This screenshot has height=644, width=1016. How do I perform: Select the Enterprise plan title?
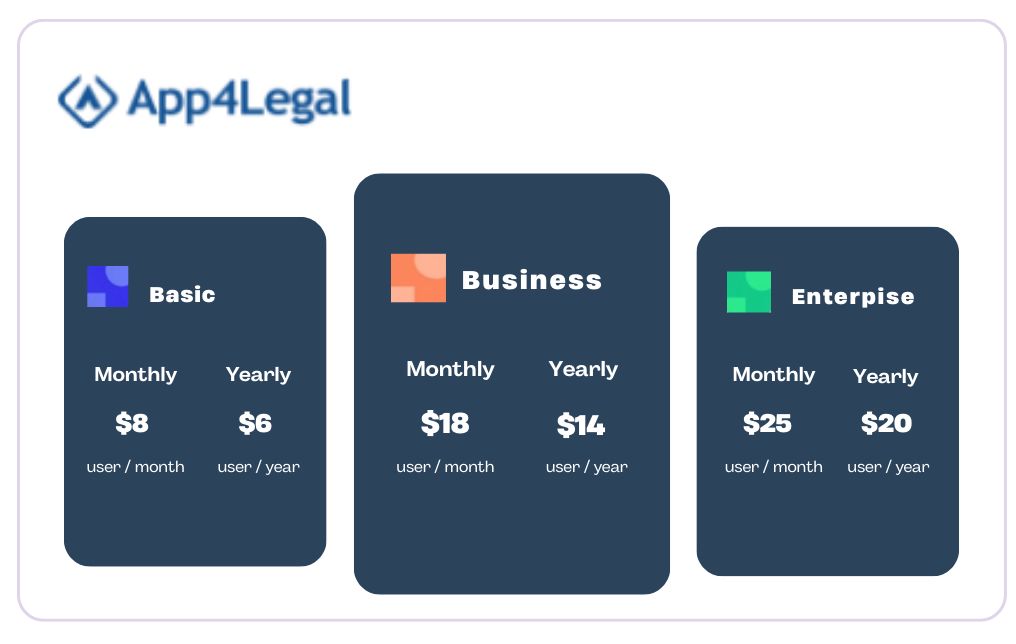tap(853, 297)
